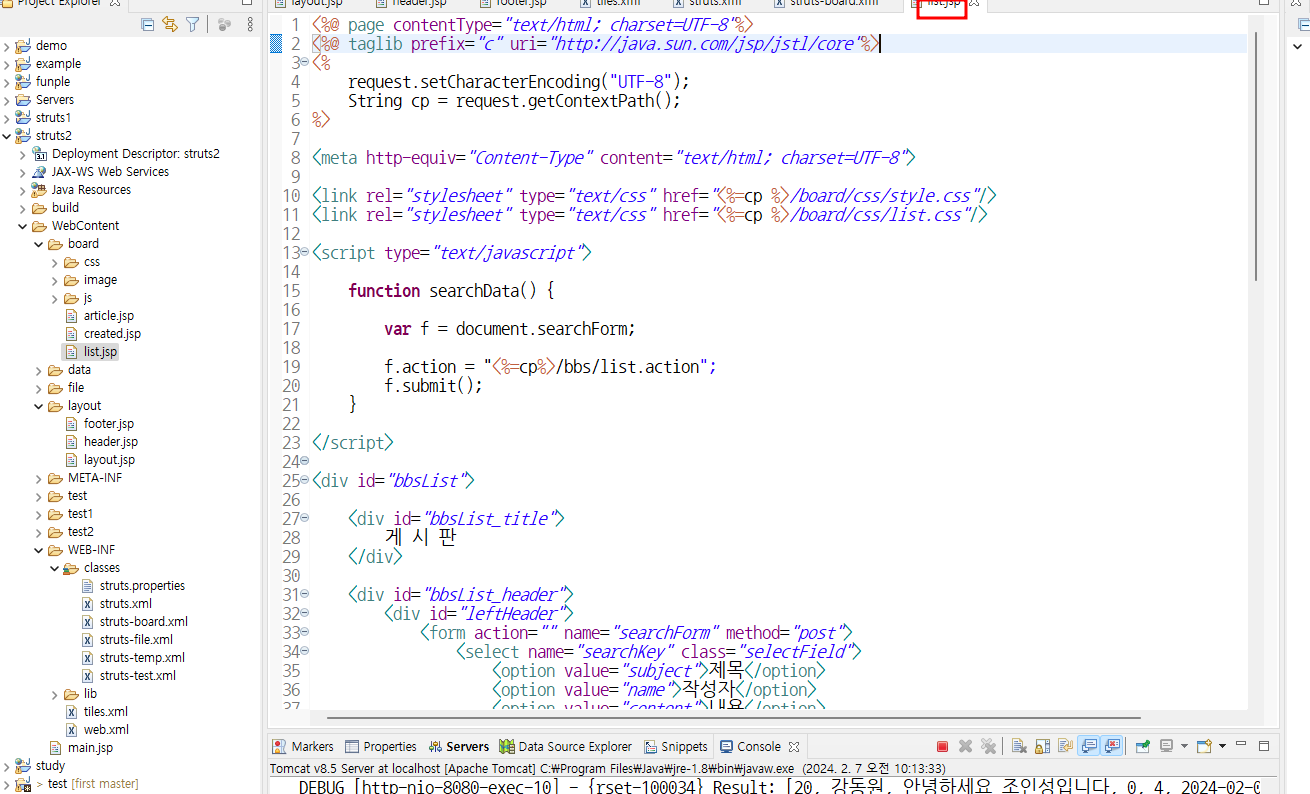Viewport: 1310px width, 794px height.
Task: Toggle Show Console When Standard Out Changes
Action: pos(1088,746)
